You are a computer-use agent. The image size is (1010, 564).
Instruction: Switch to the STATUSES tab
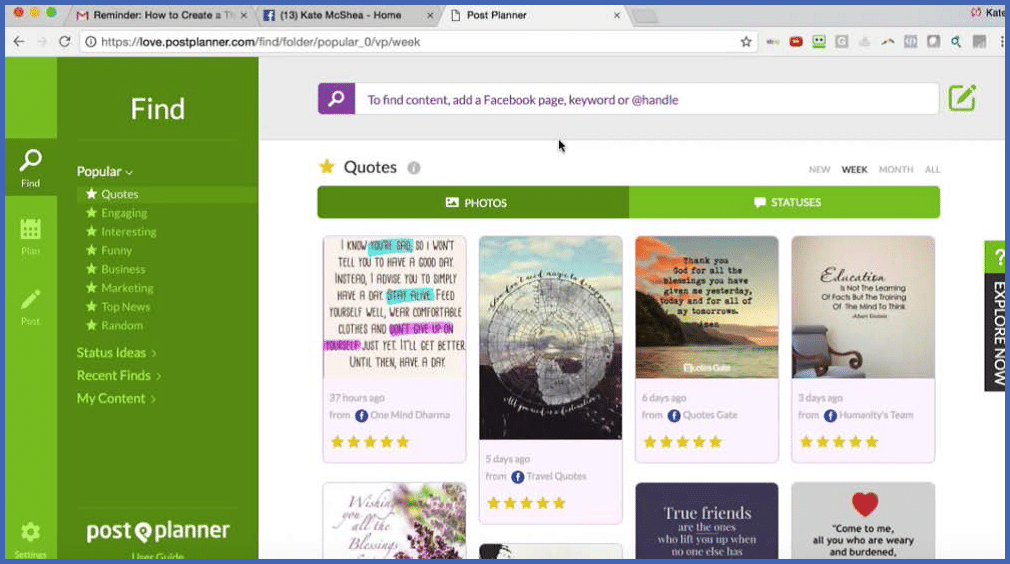785,202
